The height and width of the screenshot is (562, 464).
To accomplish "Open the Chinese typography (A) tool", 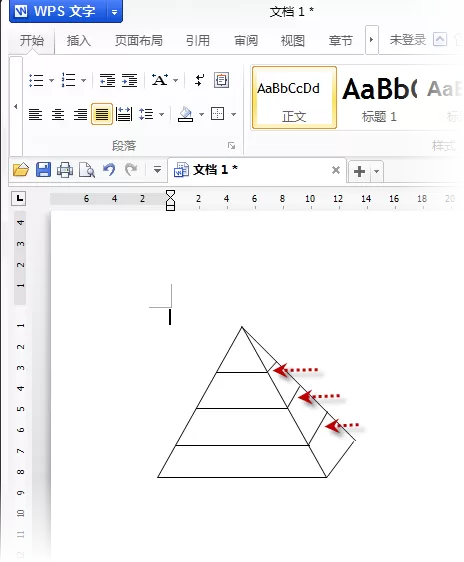I will click(x=159, y=80).
